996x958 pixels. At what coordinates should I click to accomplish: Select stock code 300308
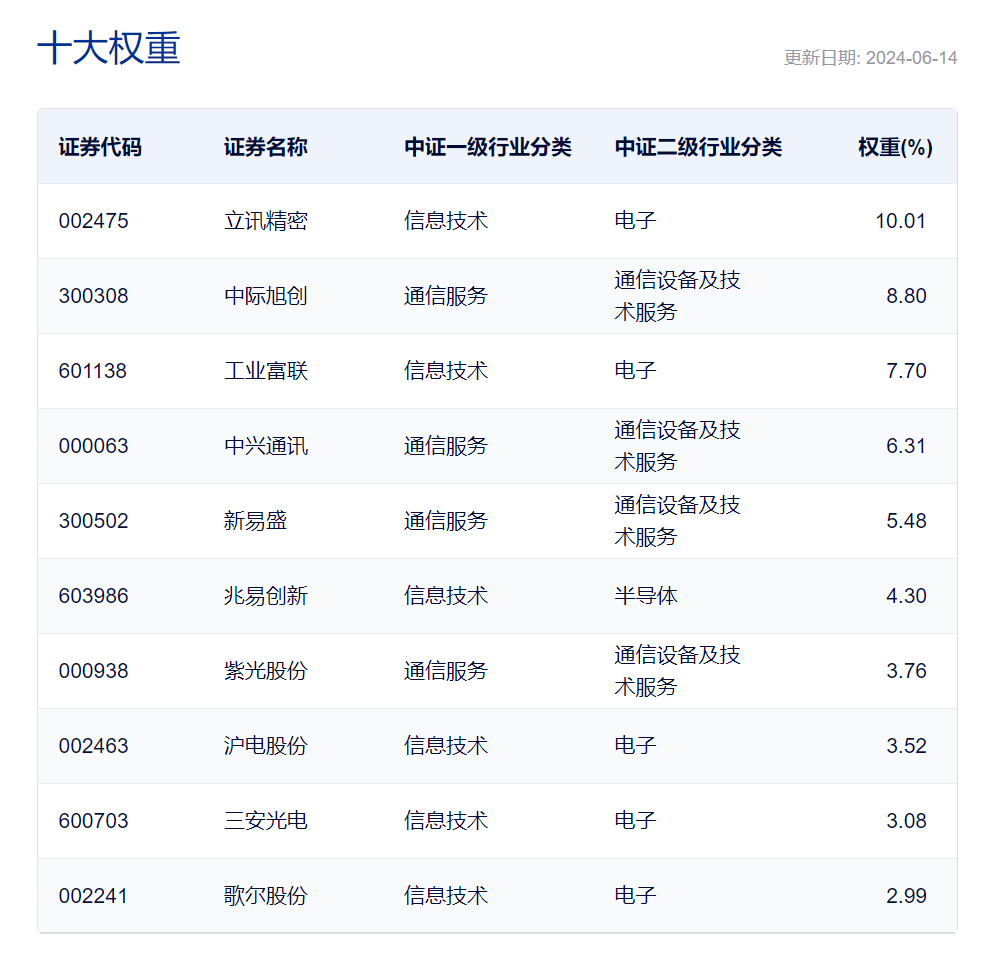pyautogui.click(x=93, y=296)
